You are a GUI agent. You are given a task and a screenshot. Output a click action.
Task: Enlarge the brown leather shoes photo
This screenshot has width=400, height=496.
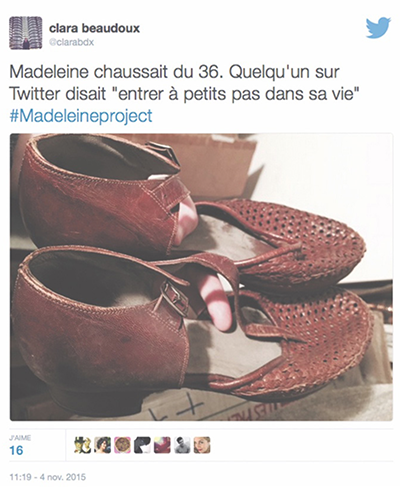point(201,277)
